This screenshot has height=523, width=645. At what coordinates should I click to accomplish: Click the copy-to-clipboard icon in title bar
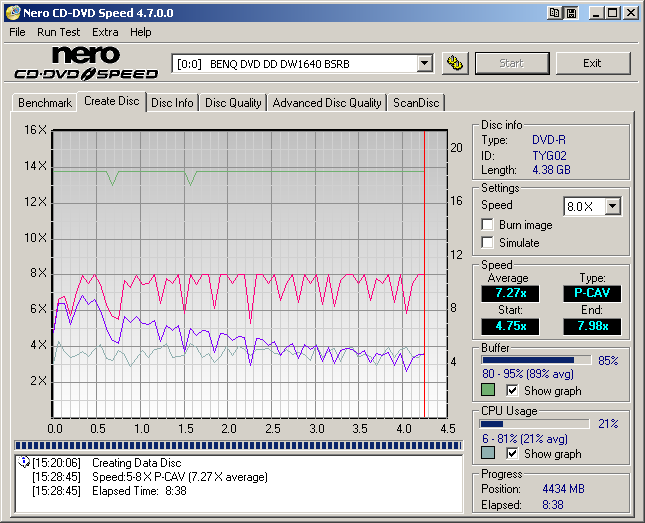pos(554,13)
